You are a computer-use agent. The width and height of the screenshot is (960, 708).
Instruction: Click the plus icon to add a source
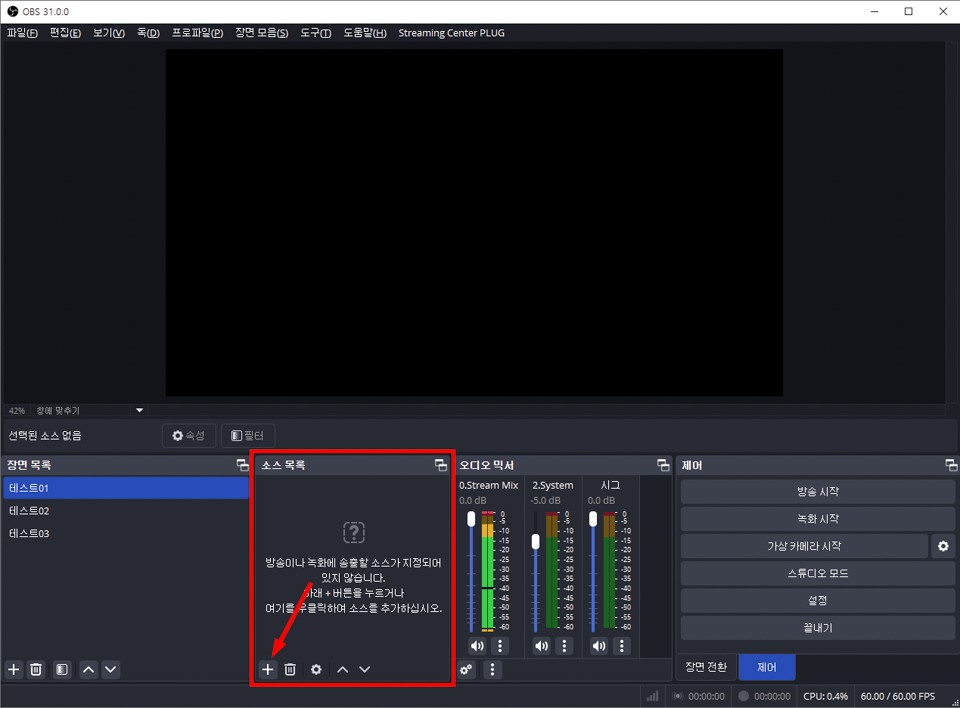click(x=268, y=669)
